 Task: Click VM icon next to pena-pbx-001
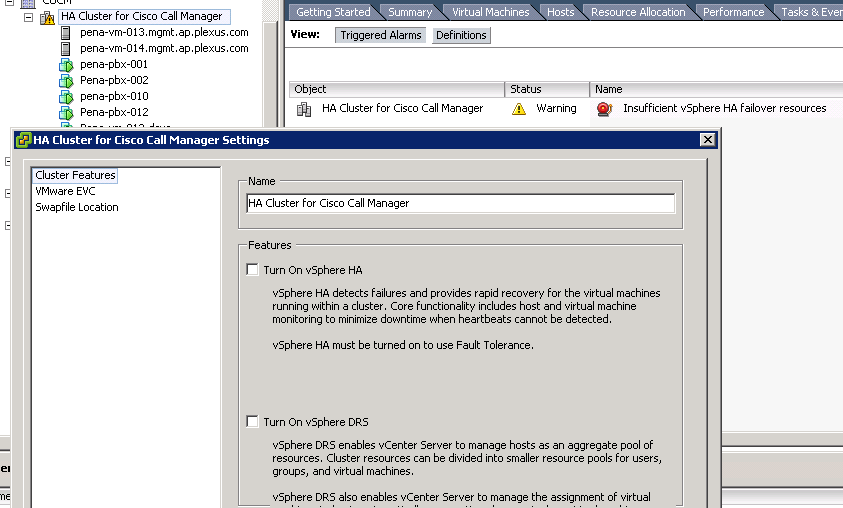(66, 65)
